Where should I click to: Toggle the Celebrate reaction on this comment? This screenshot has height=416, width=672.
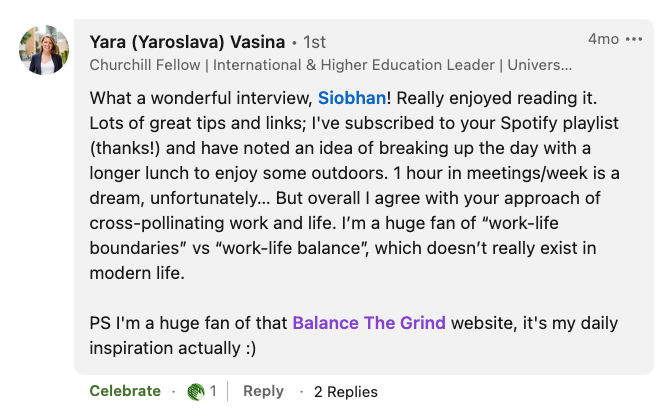tap(125, 391)
